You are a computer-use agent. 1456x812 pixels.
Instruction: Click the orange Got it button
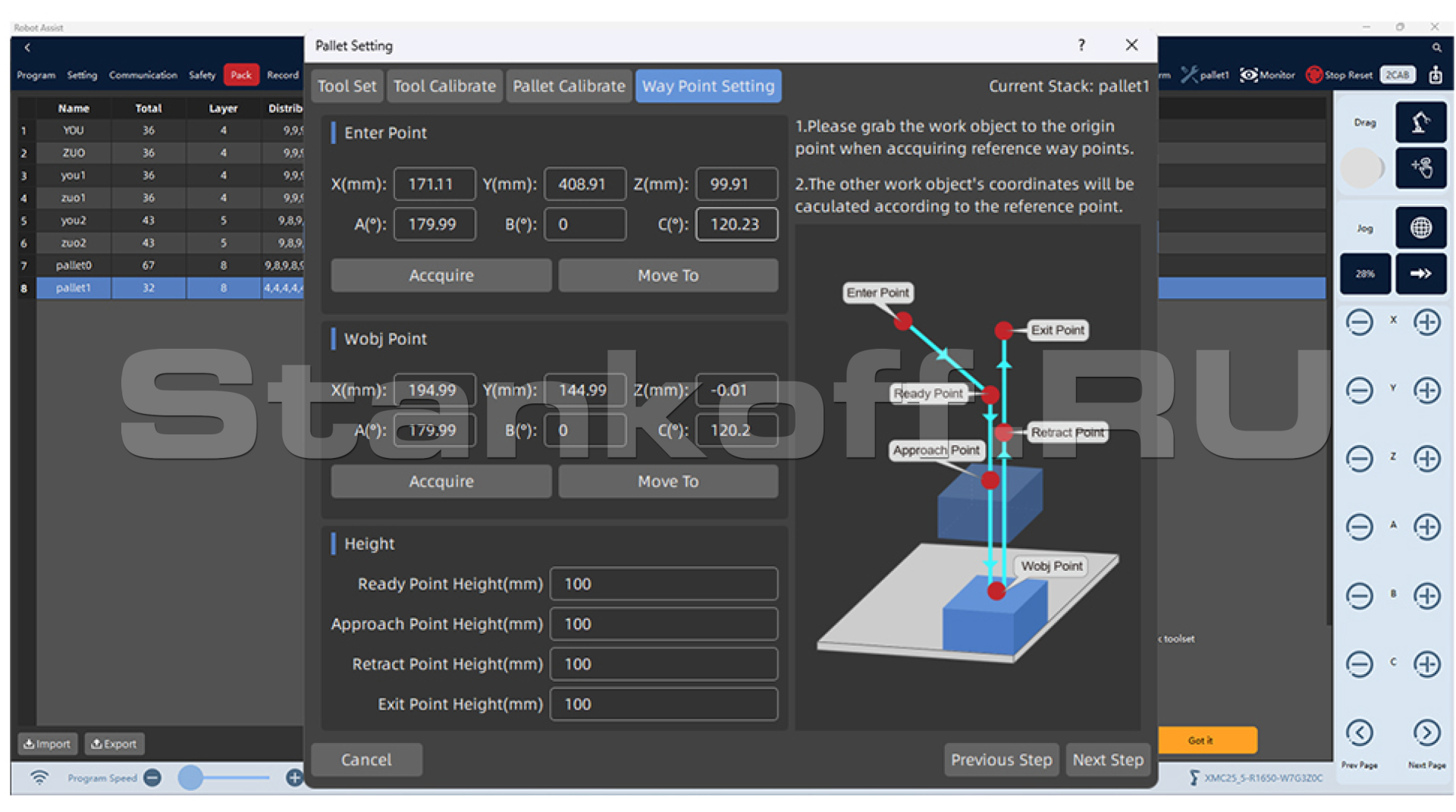1207,741
